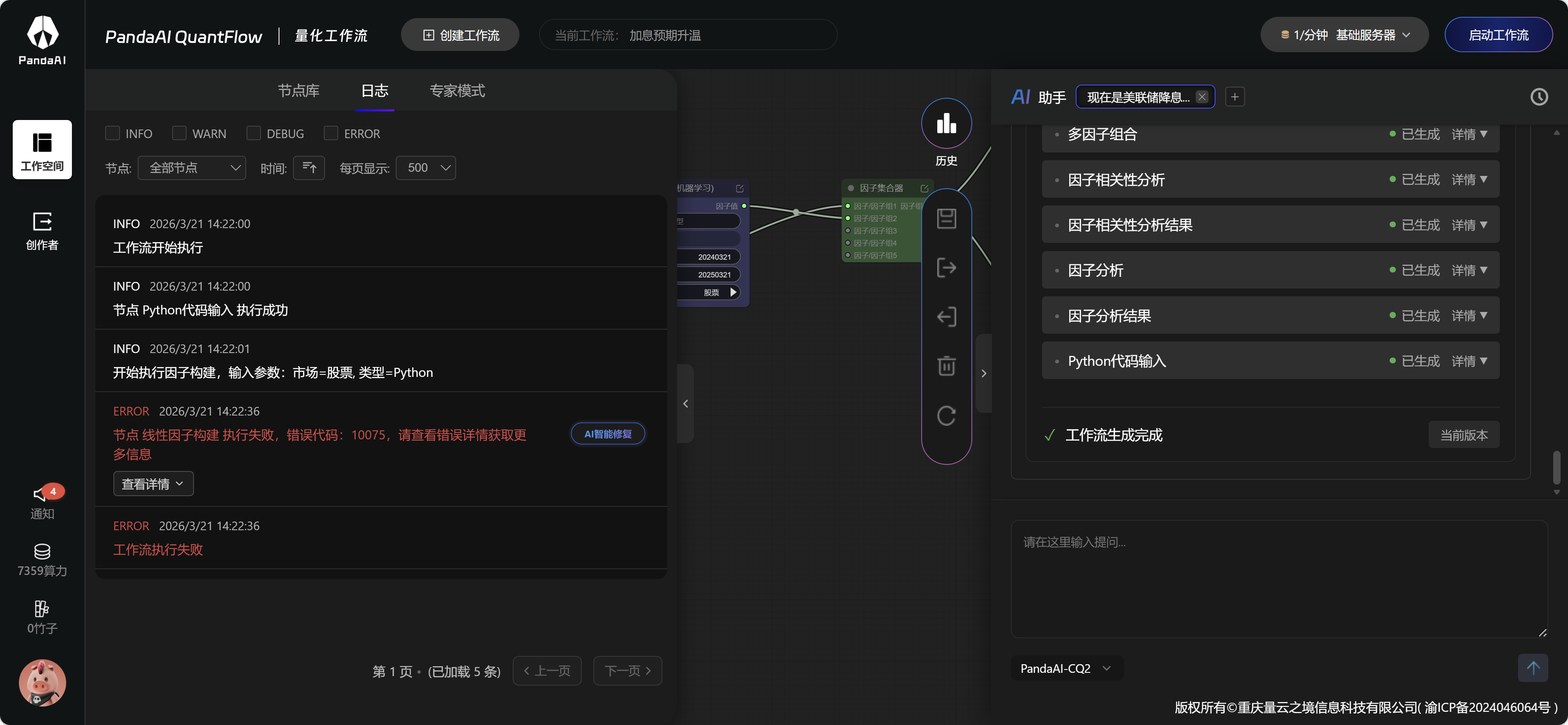
Task: Click the AI智能修复 button
Action: coord(607,434)
